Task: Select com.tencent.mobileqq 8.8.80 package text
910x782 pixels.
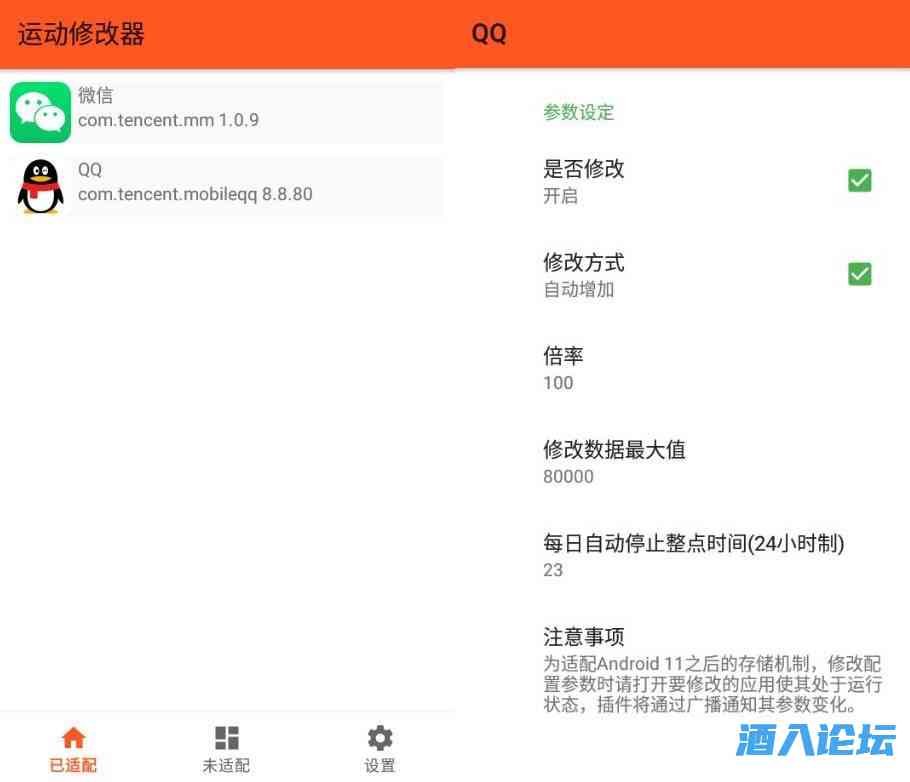Action: [195, 194]
